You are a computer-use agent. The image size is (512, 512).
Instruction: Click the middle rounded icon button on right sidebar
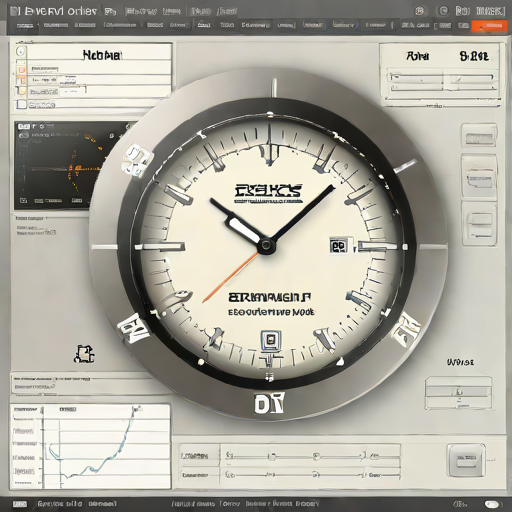(479, 175)
